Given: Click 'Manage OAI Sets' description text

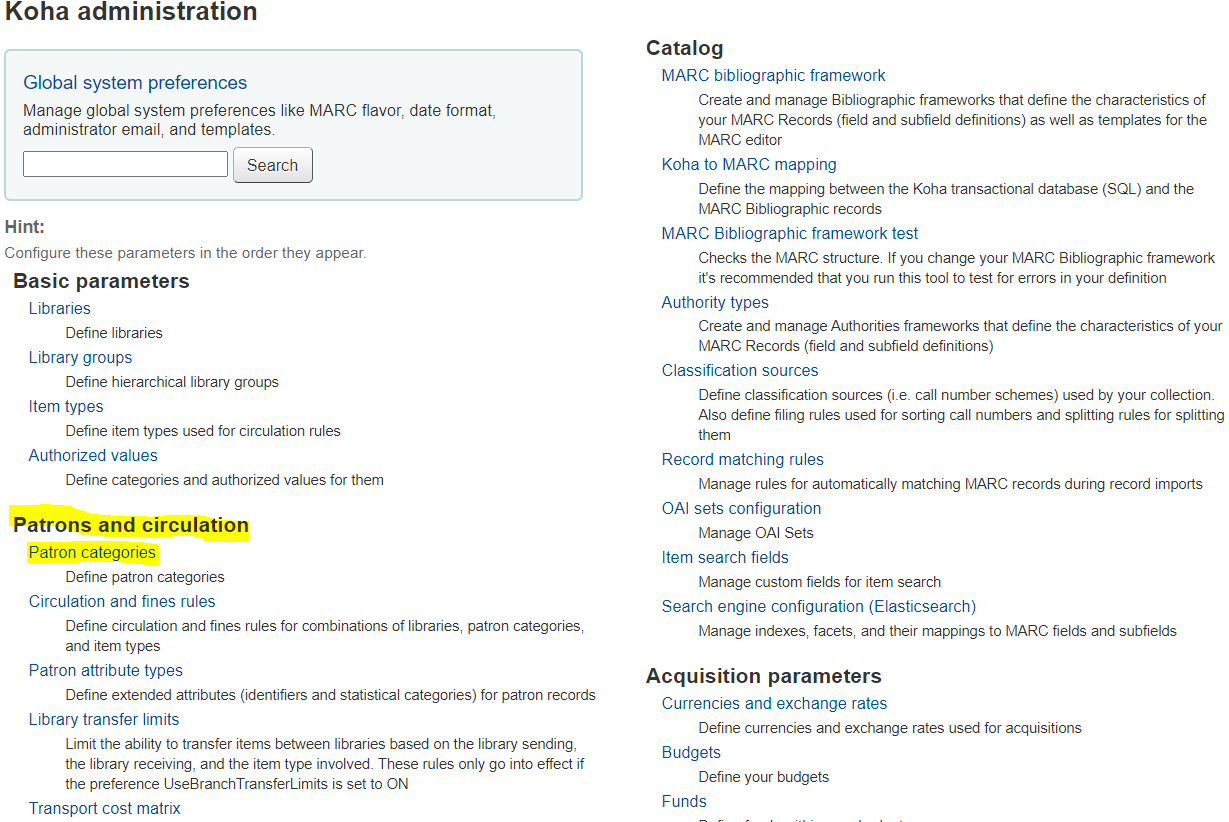Looking at the screenshot, I should (x=756, y=533).
